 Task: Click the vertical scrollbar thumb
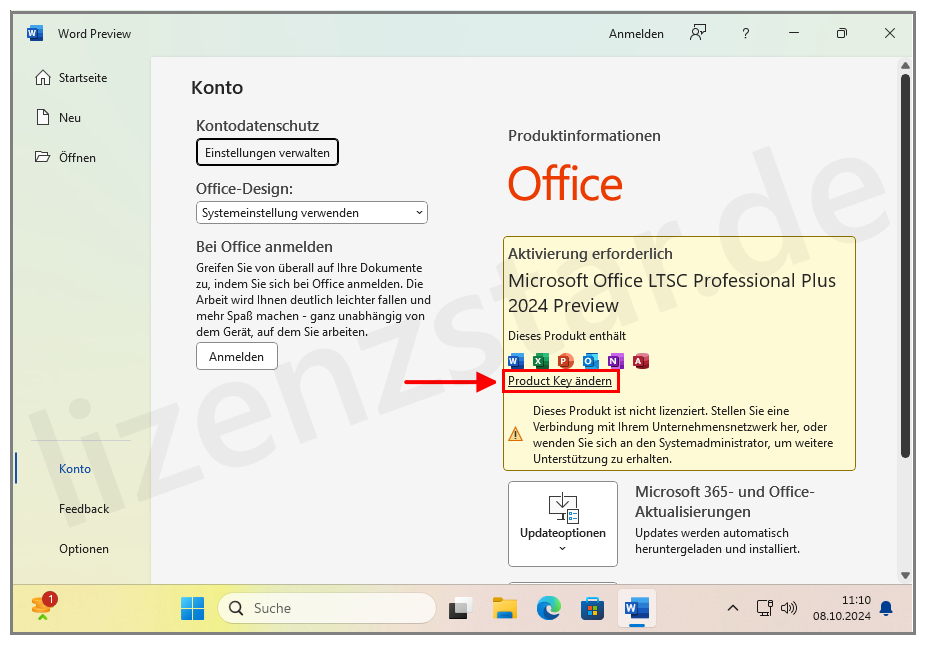pos(905,265)
